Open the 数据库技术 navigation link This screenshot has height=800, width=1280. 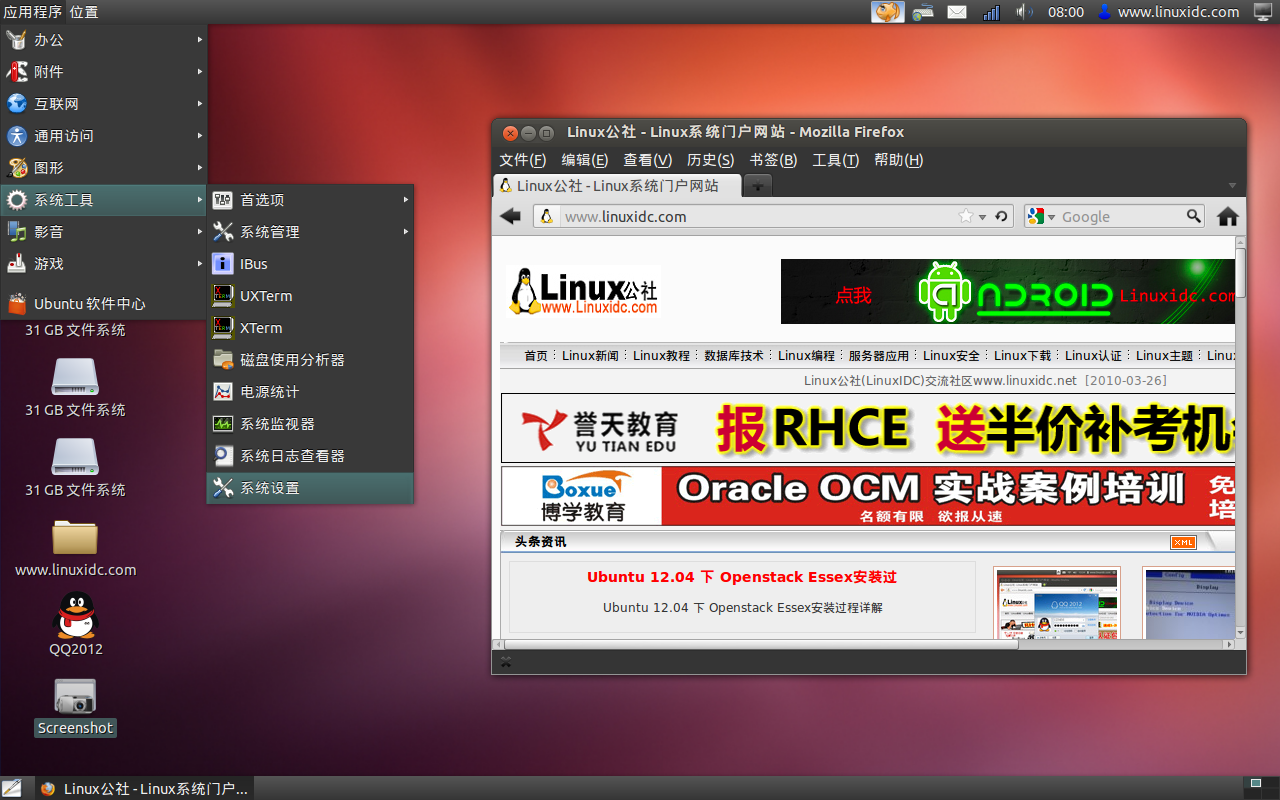734,356
